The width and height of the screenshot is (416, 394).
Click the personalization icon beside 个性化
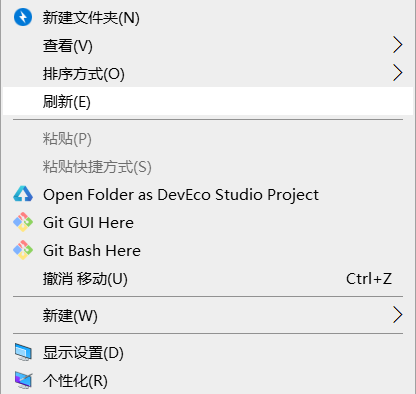point(23,380)
